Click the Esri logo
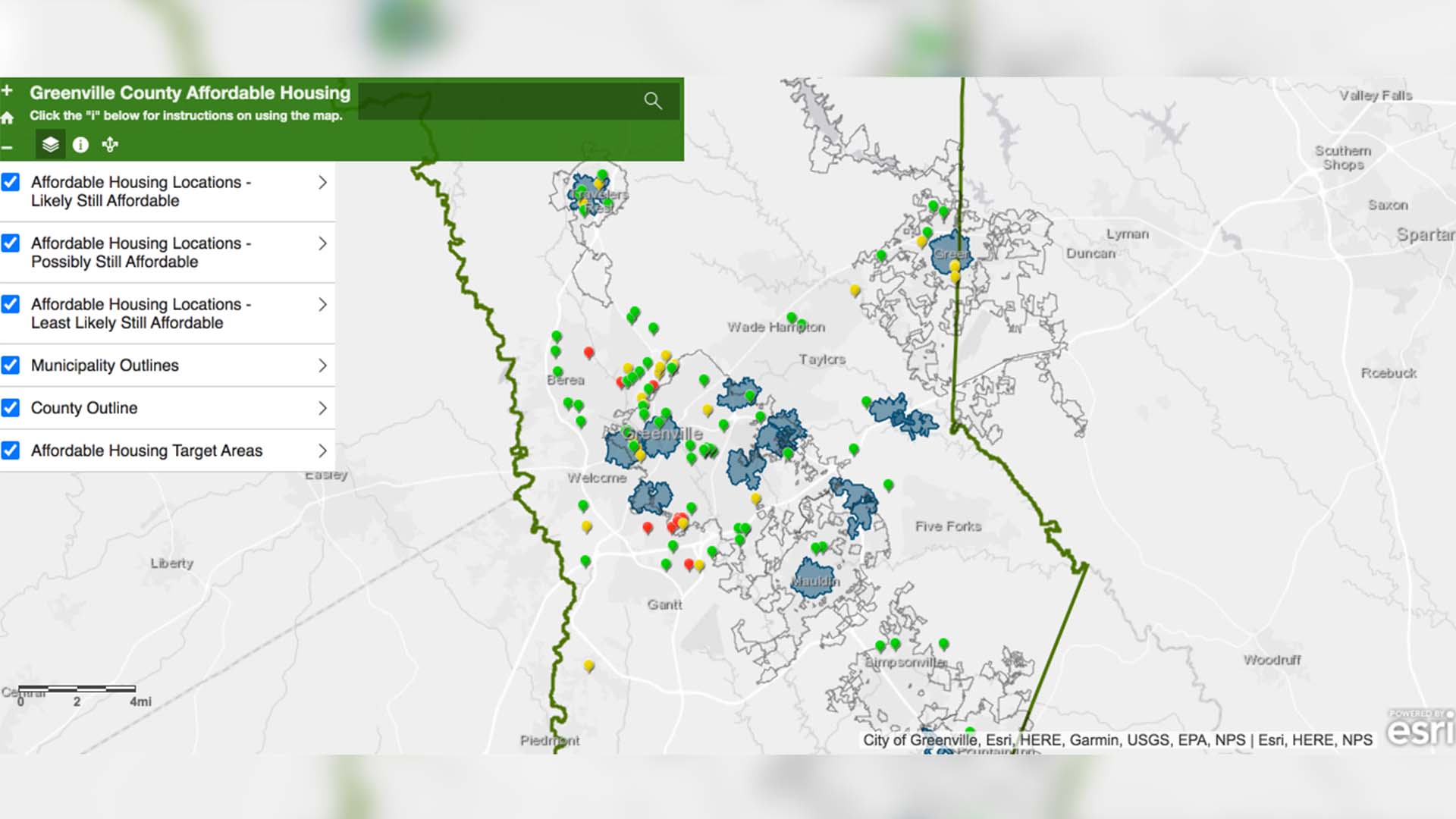 [x=1420, y=730]
